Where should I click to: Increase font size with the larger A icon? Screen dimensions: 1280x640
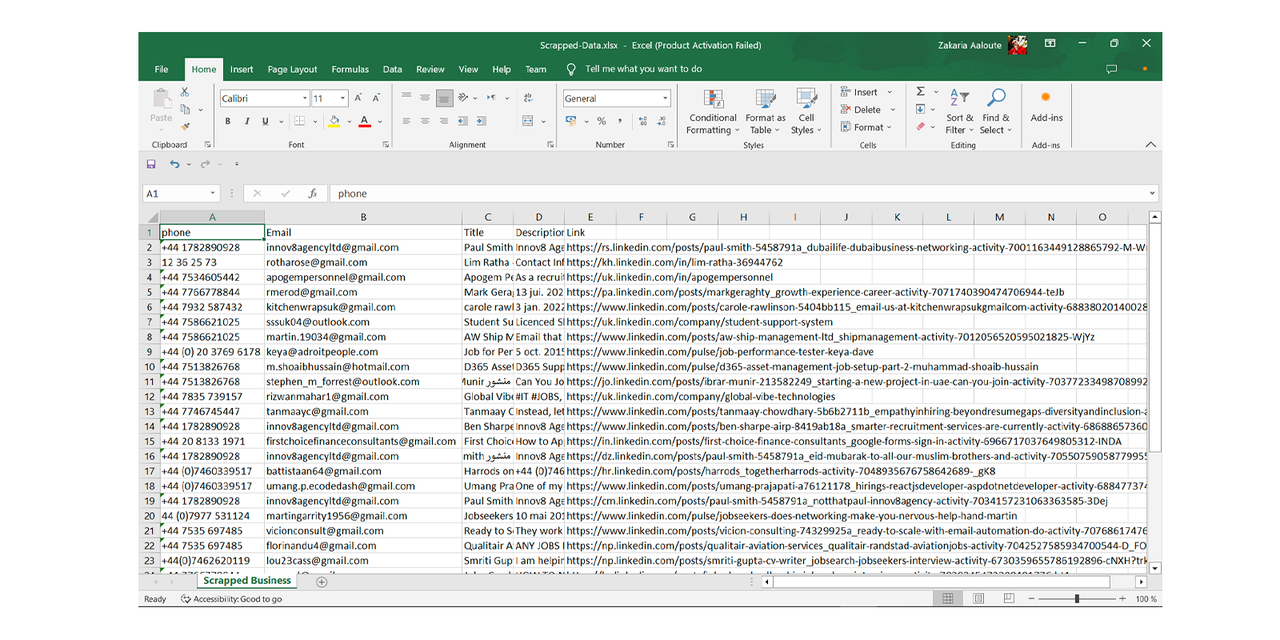(360, 98)
